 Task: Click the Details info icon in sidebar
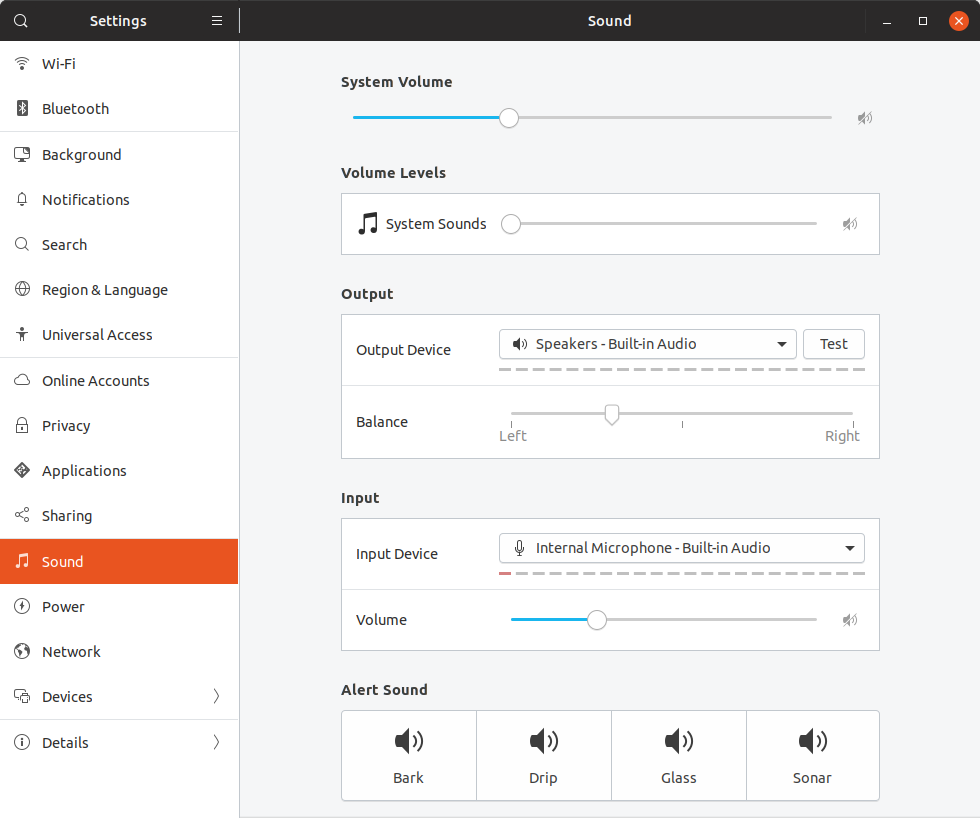tap(22, 742)
